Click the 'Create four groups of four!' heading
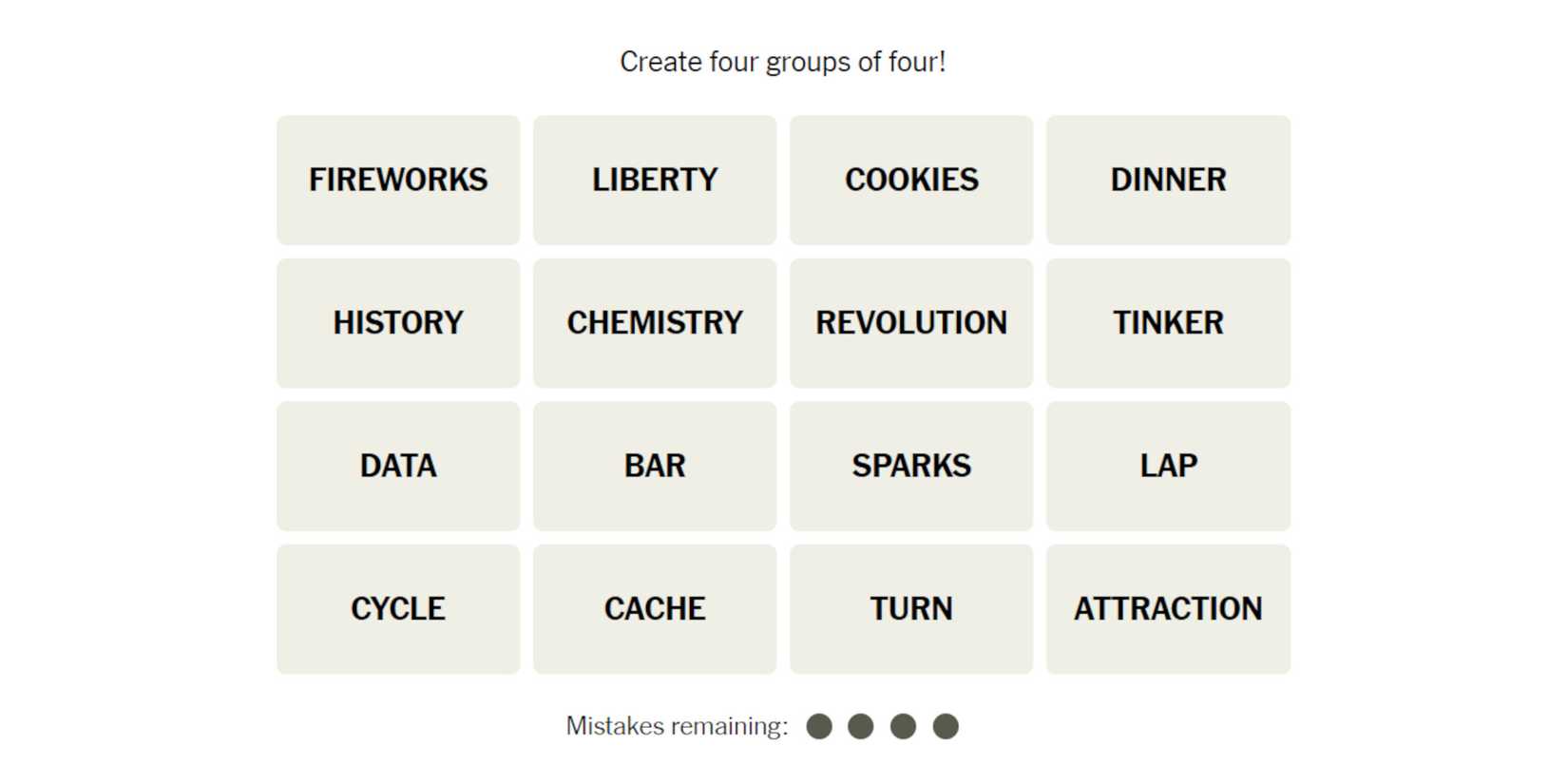This screenshot has height=784, width=1568. (783, 62)
